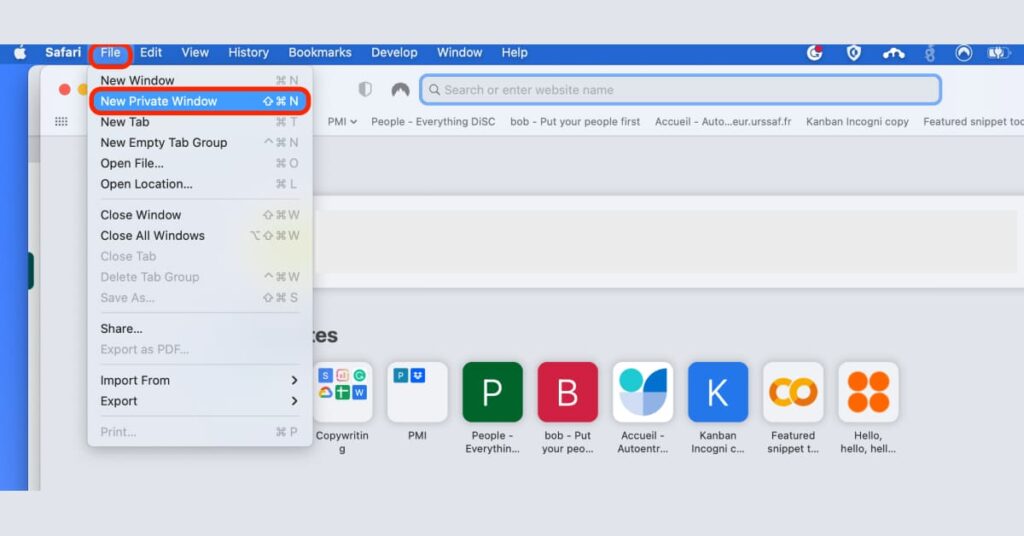Click the Search or enter website name field
Viewport: 1024px width, 536px height.
(680, 90)
